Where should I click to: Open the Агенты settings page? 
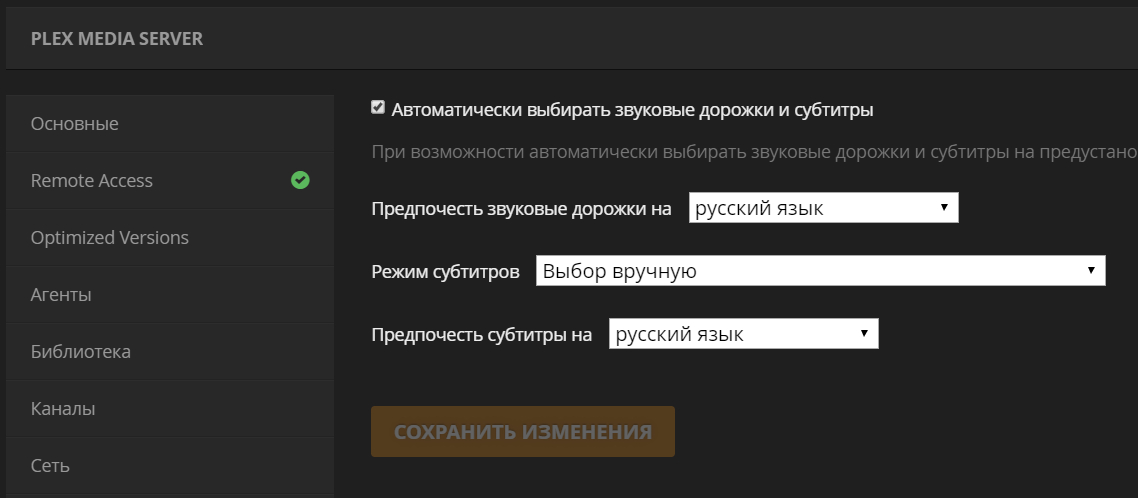click(x=61, y=295)
